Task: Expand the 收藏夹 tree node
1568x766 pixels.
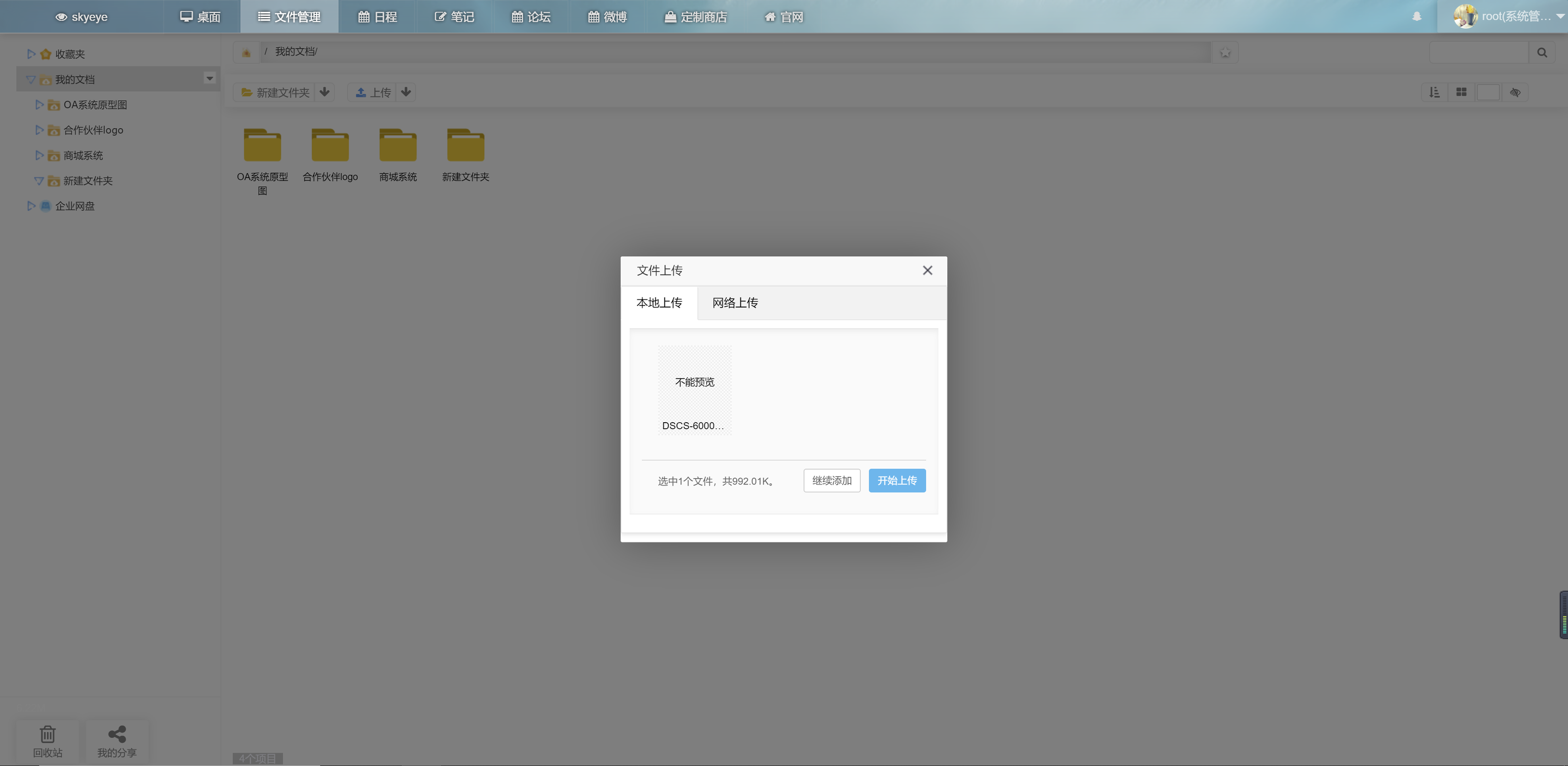Action: [31, 54]
